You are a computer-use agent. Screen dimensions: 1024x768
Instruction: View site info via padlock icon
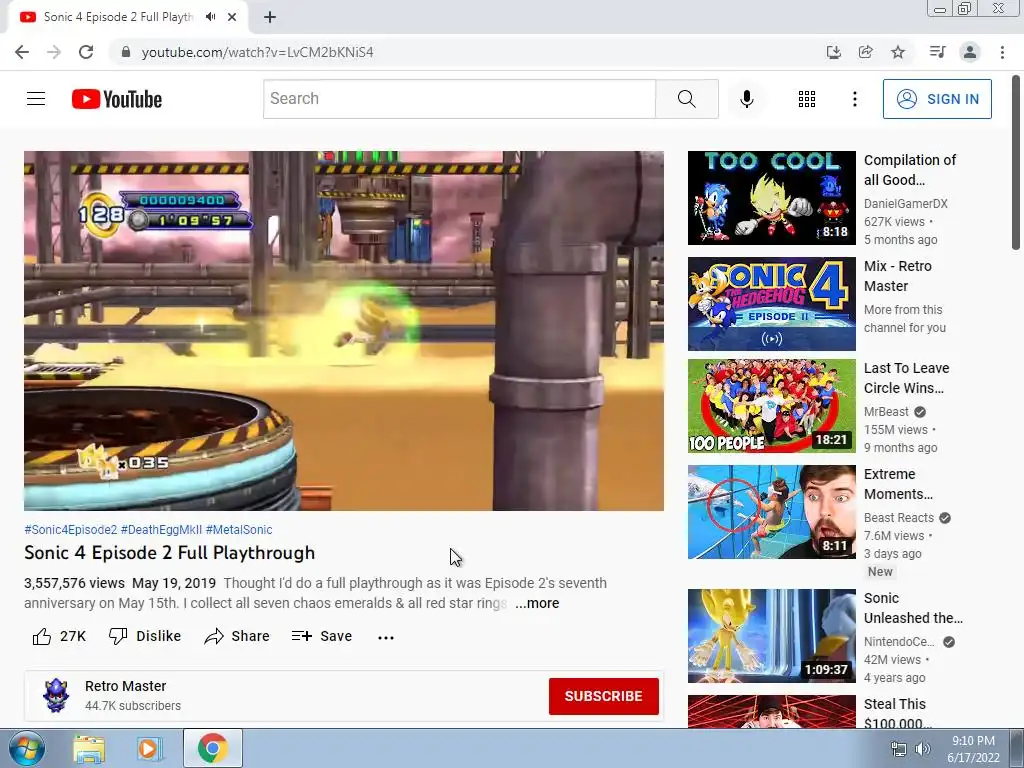coord(126,52)
